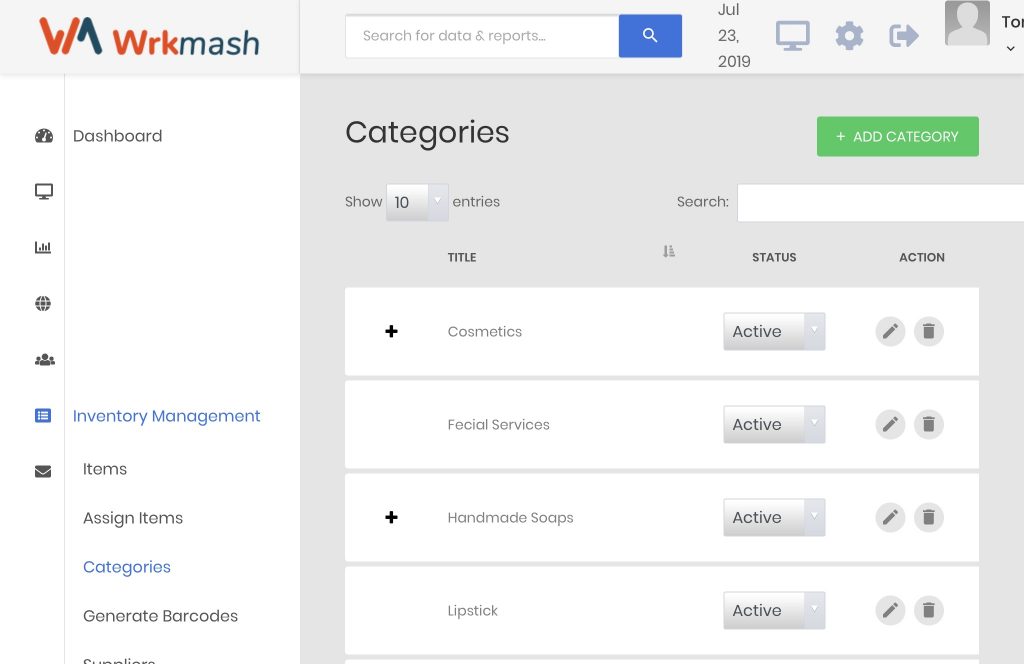This screenshot has width=1024, height=664.
Task: Delete the Fecial Services category
Action: point(929,424)
